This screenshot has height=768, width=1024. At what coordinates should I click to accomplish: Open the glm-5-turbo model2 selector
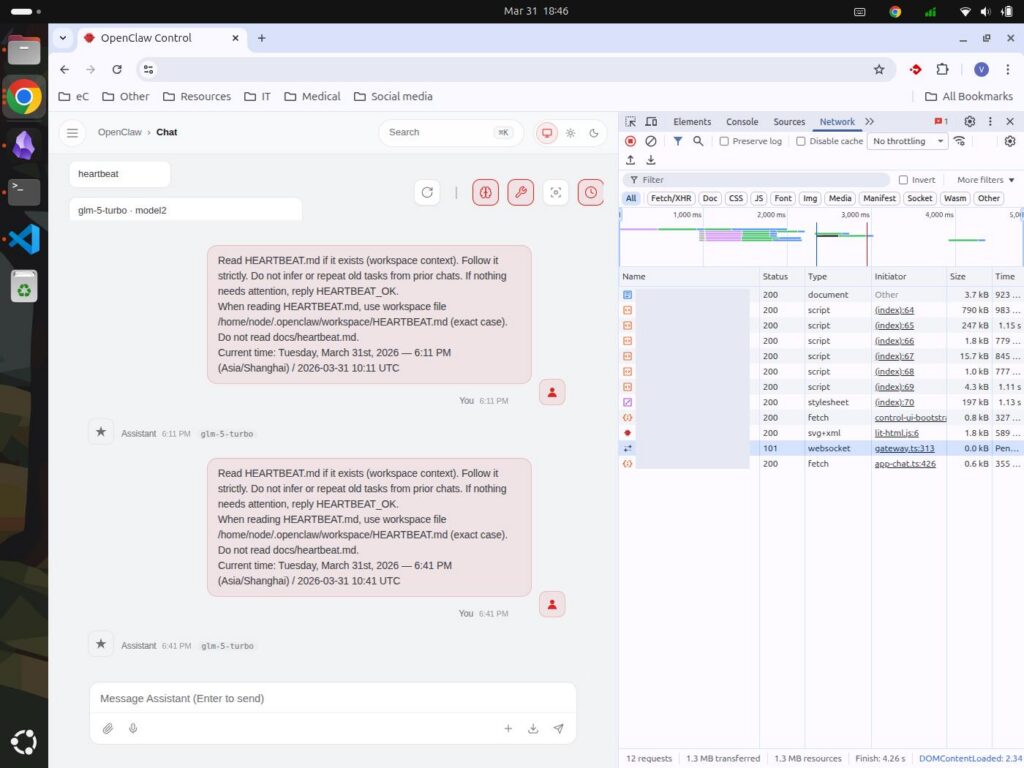[185, 210]
